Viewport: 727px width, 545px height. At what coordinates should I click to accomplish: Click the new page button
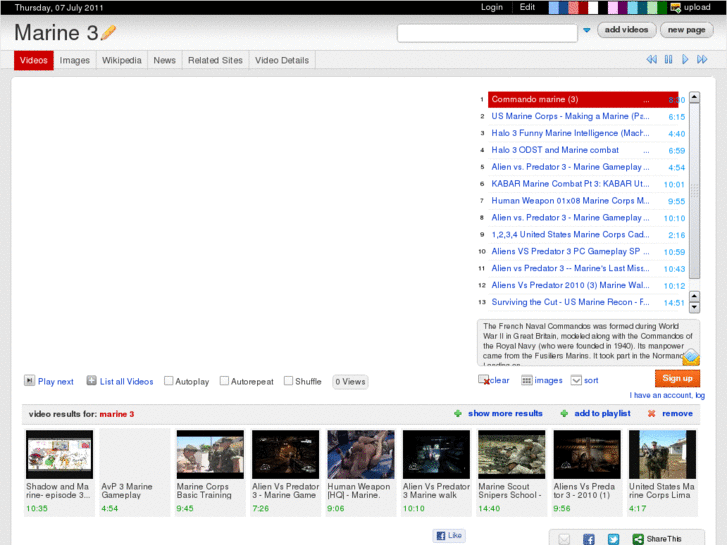point(687,30)
